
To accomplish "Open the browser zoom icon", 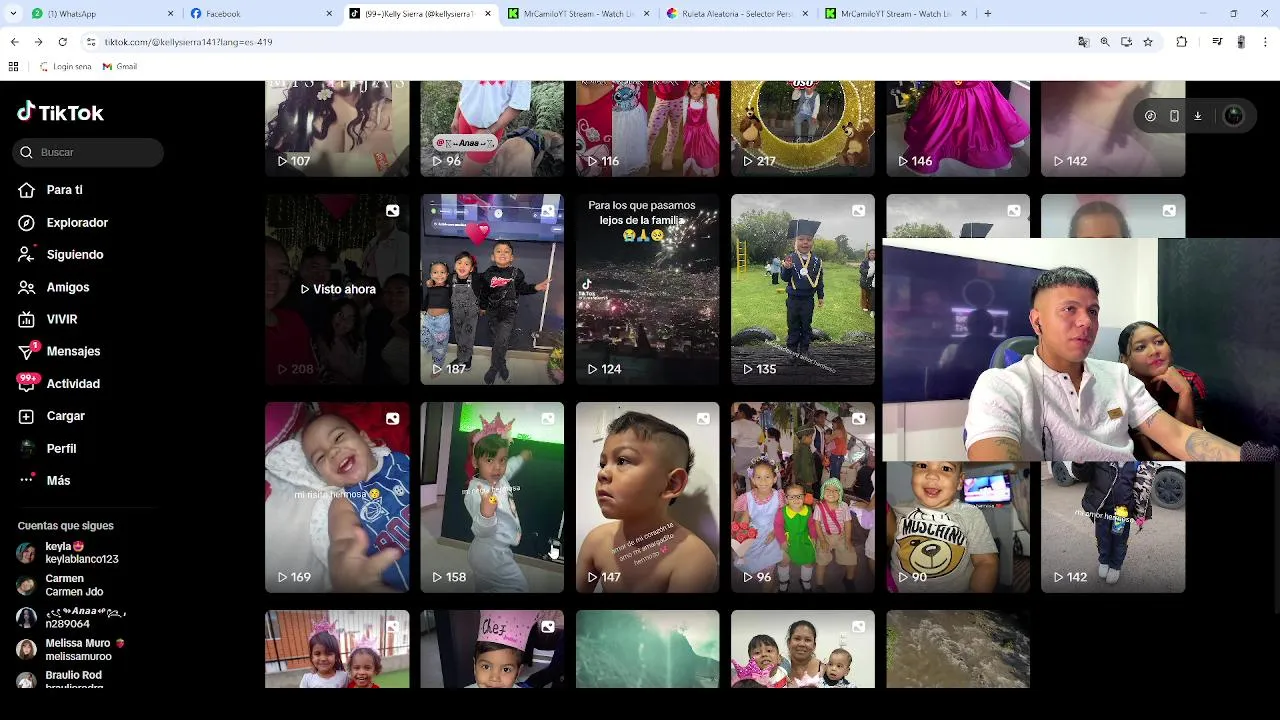I will pyautogui.click(x=1105, y=42).
